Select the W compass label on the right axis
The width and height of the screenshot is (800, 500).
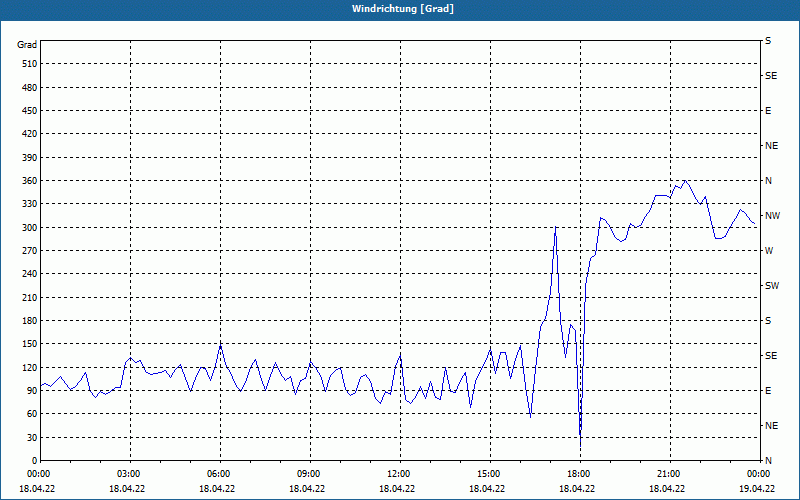tap(769, 251)
